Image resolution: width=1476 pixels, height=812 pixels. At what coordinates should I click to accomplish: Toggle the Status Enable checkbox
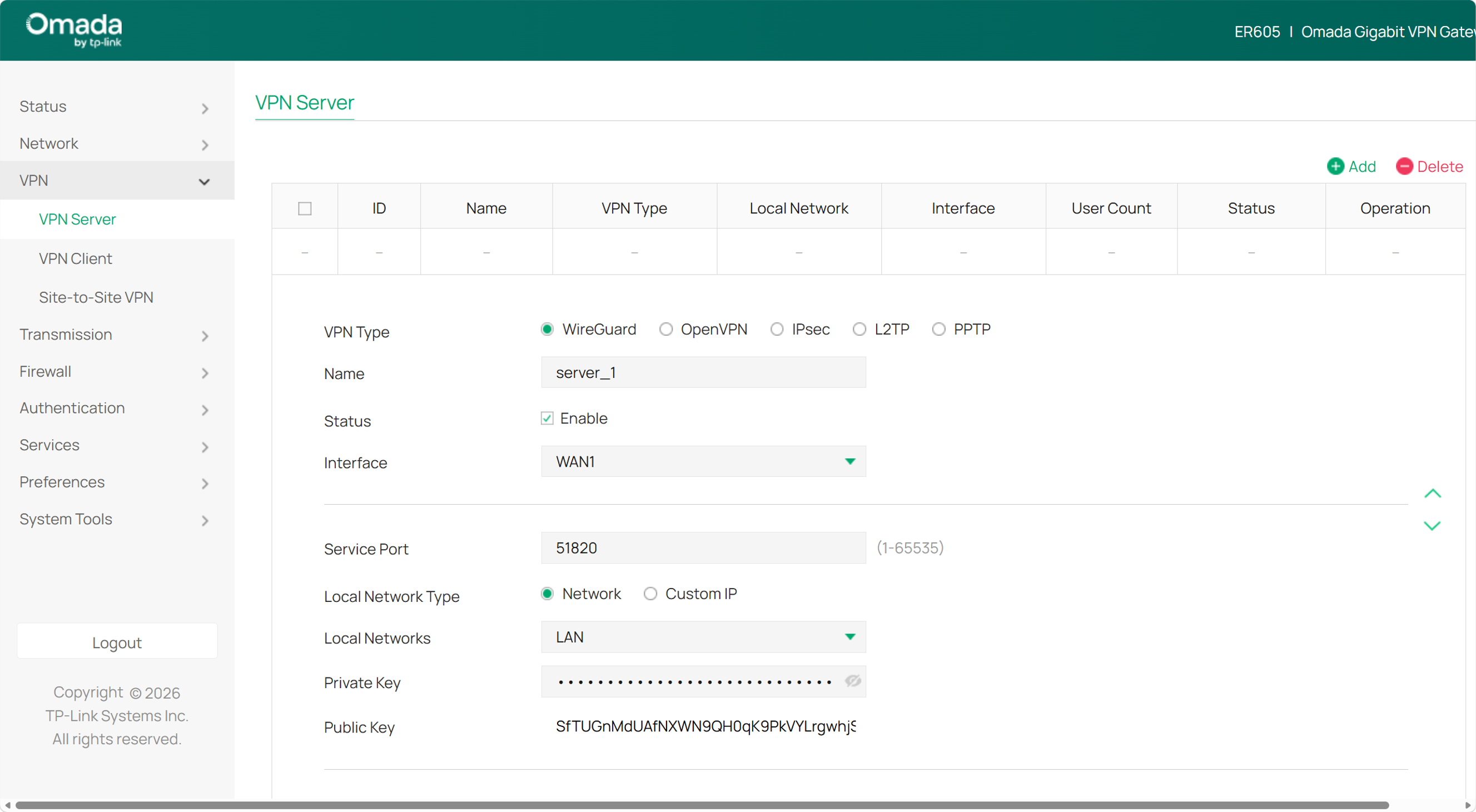547,419
